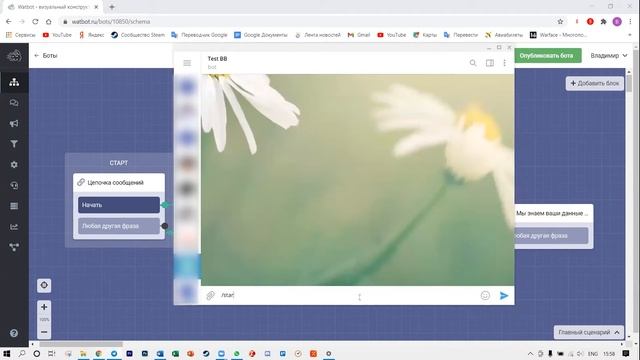Open the table/list sidebar icon
The height and width of the screenshot is (360, 640).
pyautogui.click(x=14, y=206)
